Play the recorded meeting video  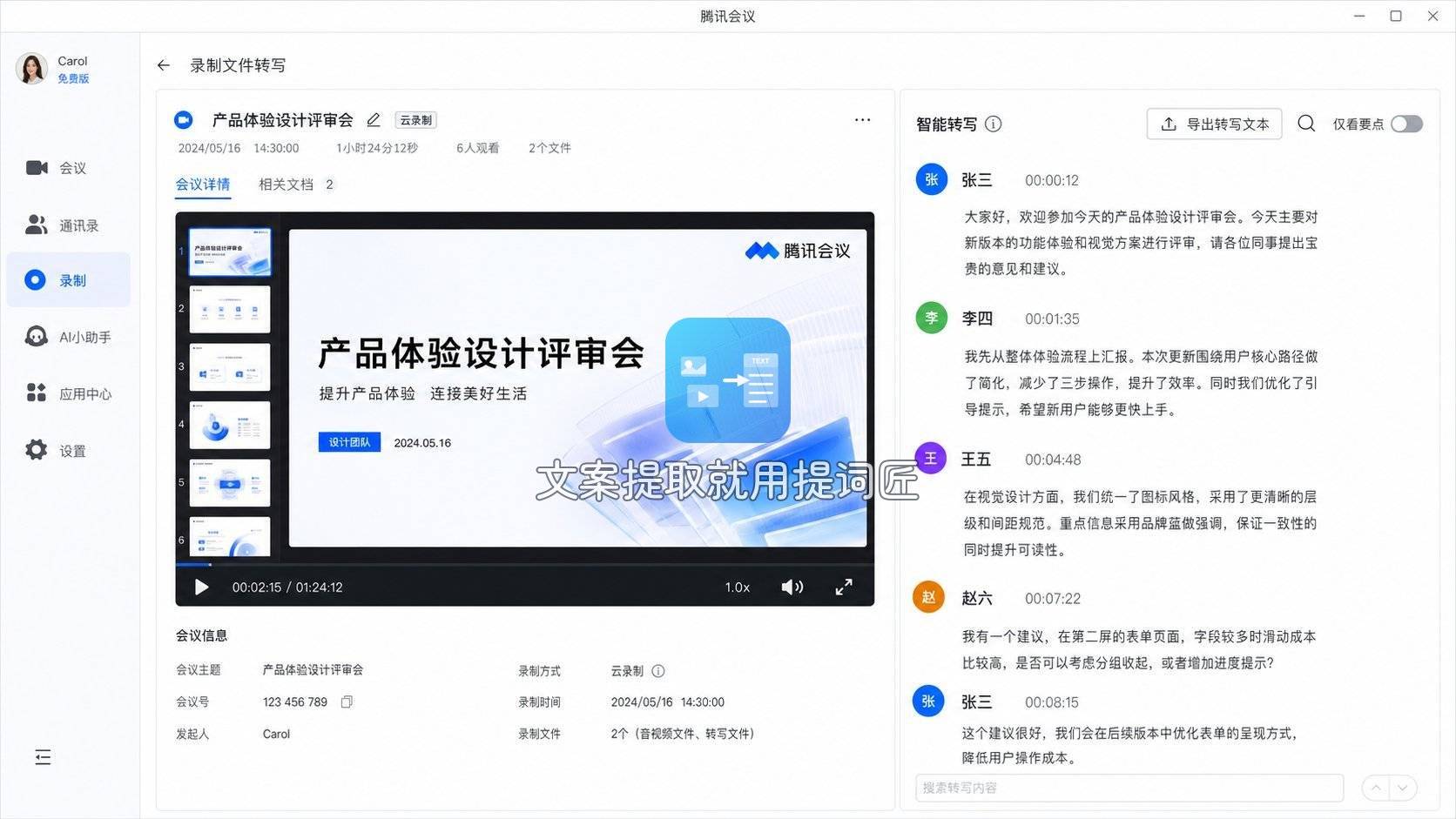tap(201, 587)
